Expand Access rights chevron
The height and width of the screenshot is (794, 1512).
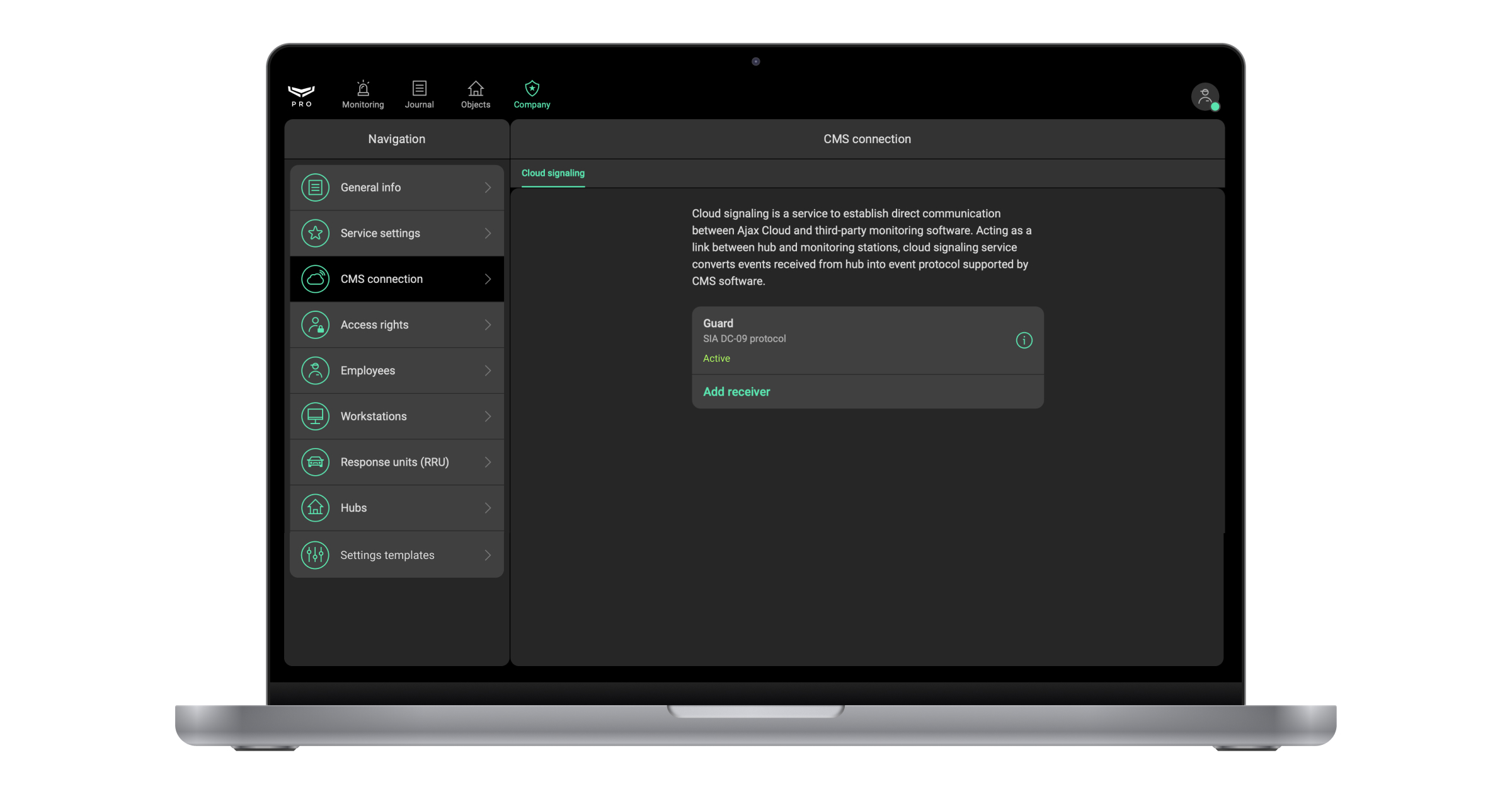pyautogui.click(x=488, y=325)
